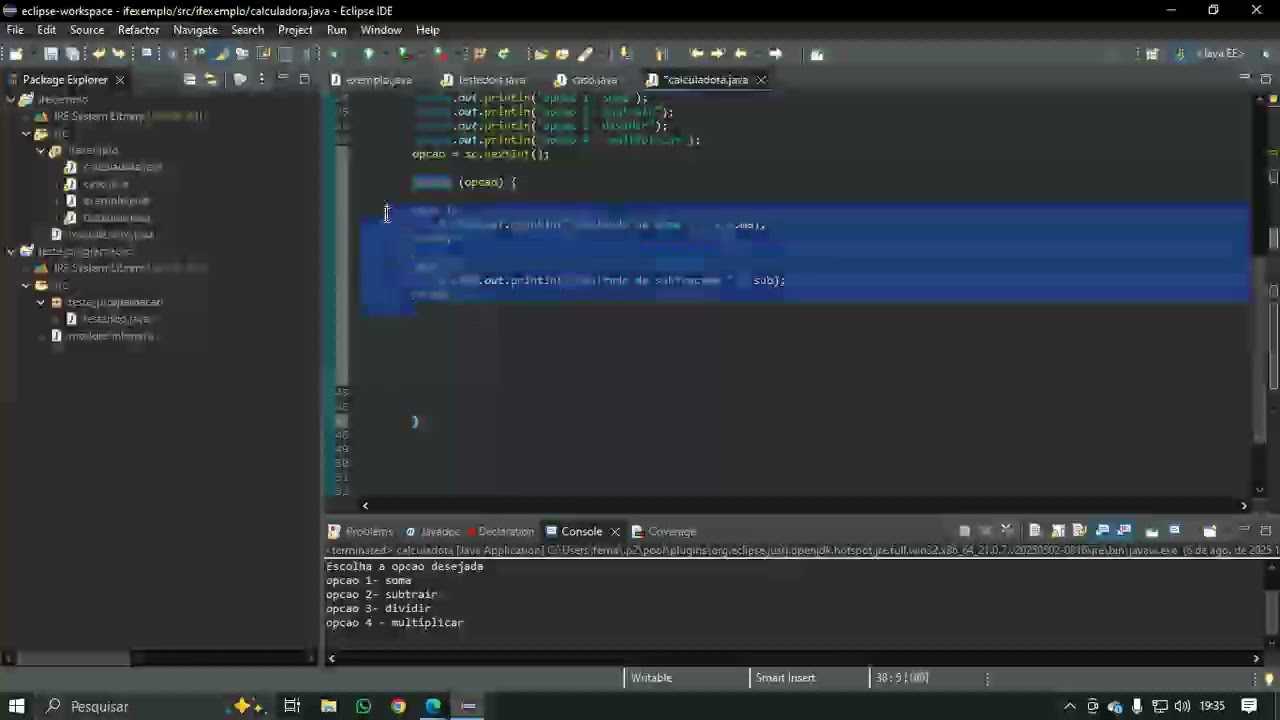Image resolution: width=1280 pixels, height=720 pixels.
Task: Open the File menu
Action: [x=15, y=30]
